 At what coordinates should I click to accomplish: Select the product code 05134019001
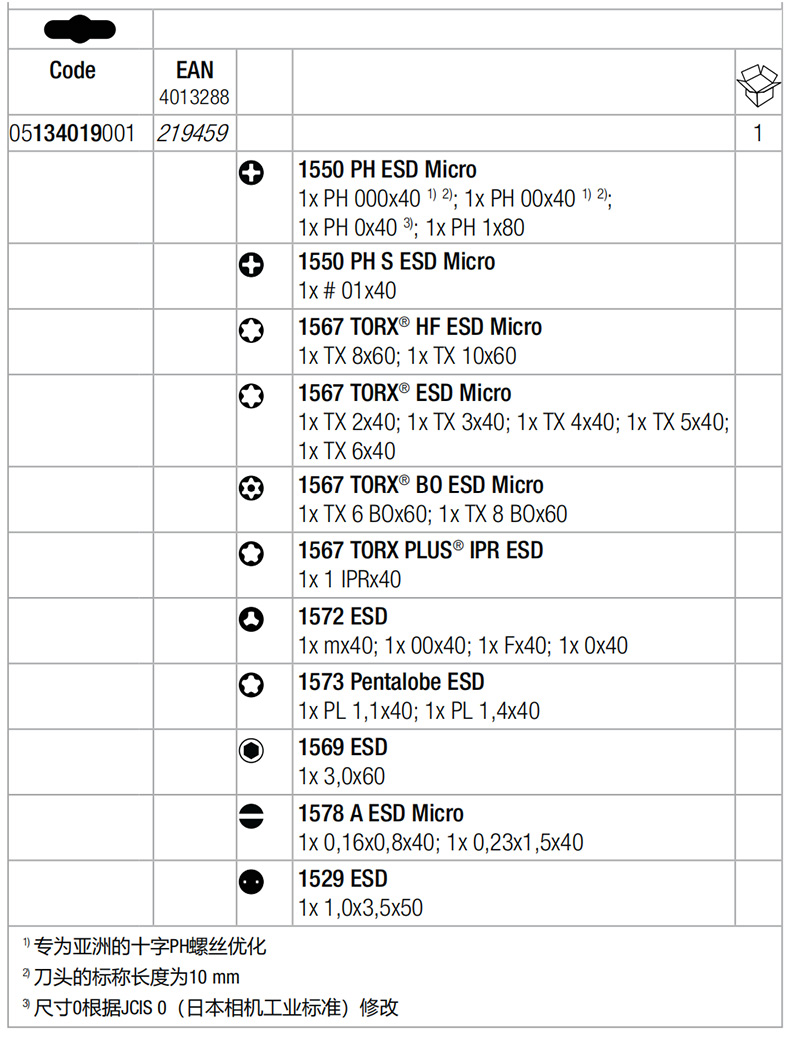coord(71,133)
